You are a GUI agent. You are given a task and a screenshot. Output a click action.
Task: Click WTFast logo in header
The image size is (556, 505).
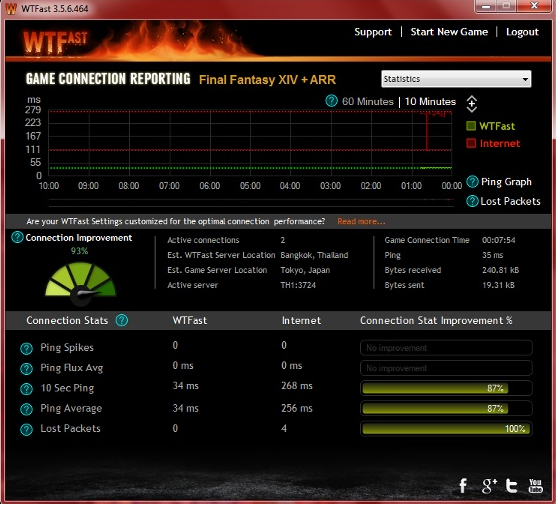55,43
